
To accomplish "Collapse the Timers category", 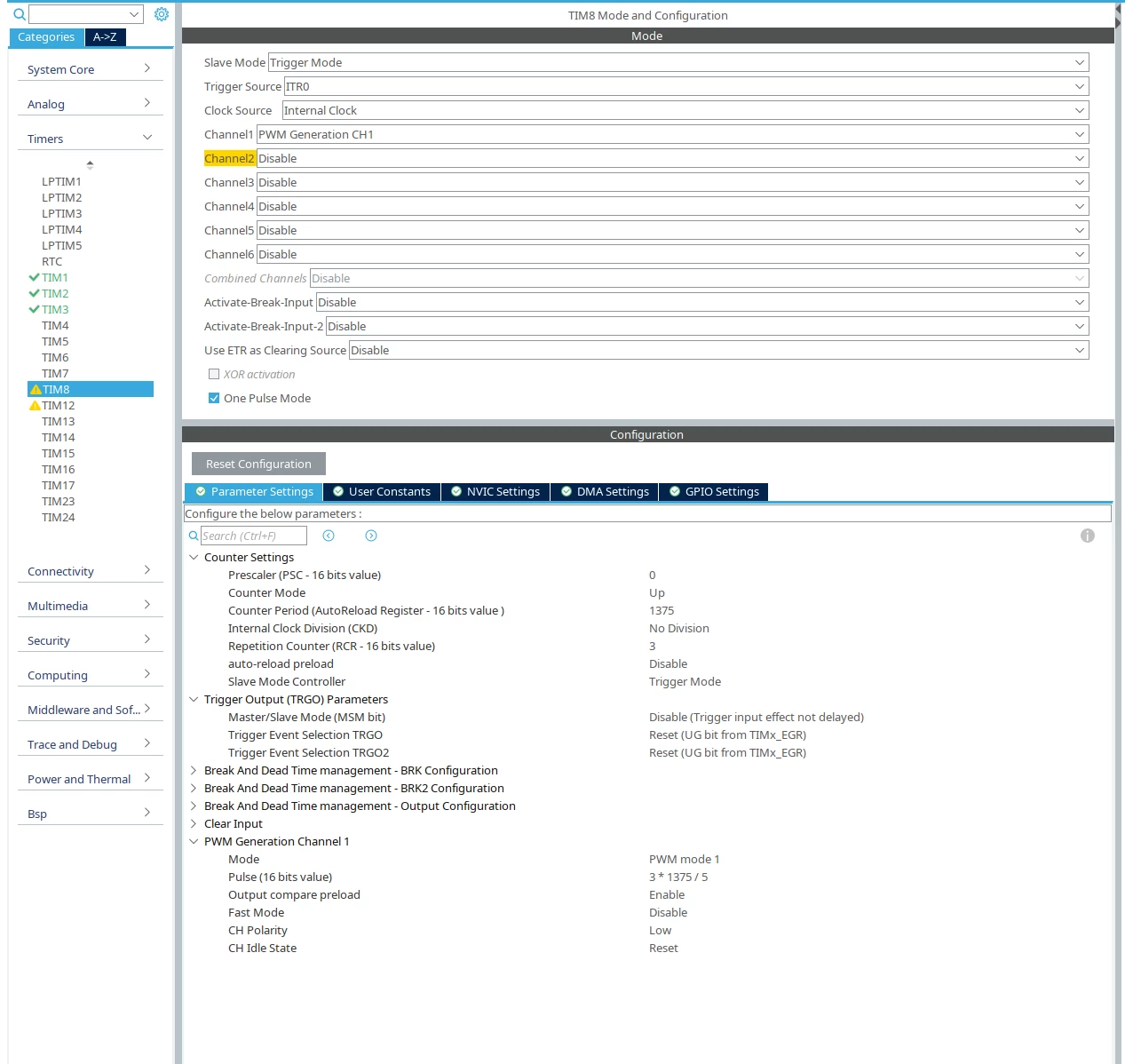I will 90,139.
